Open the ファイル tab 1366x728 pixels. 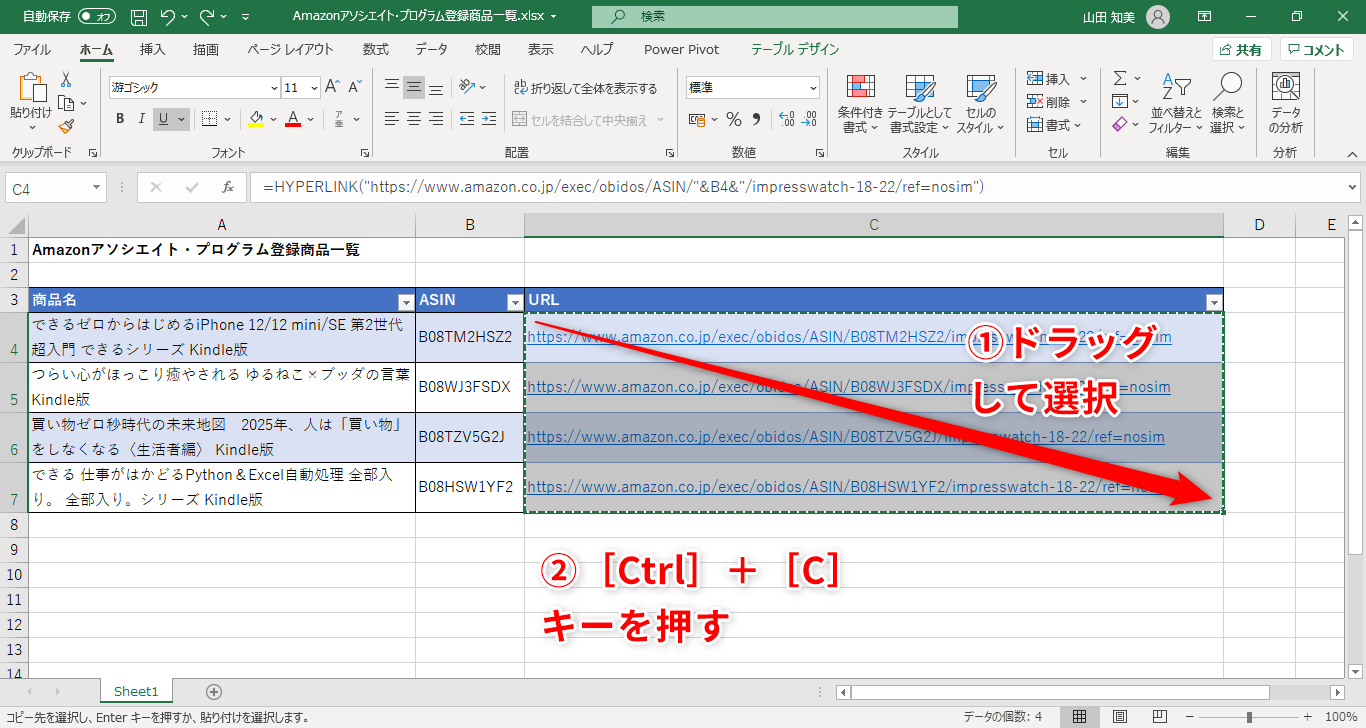click(x=32, y=49)
